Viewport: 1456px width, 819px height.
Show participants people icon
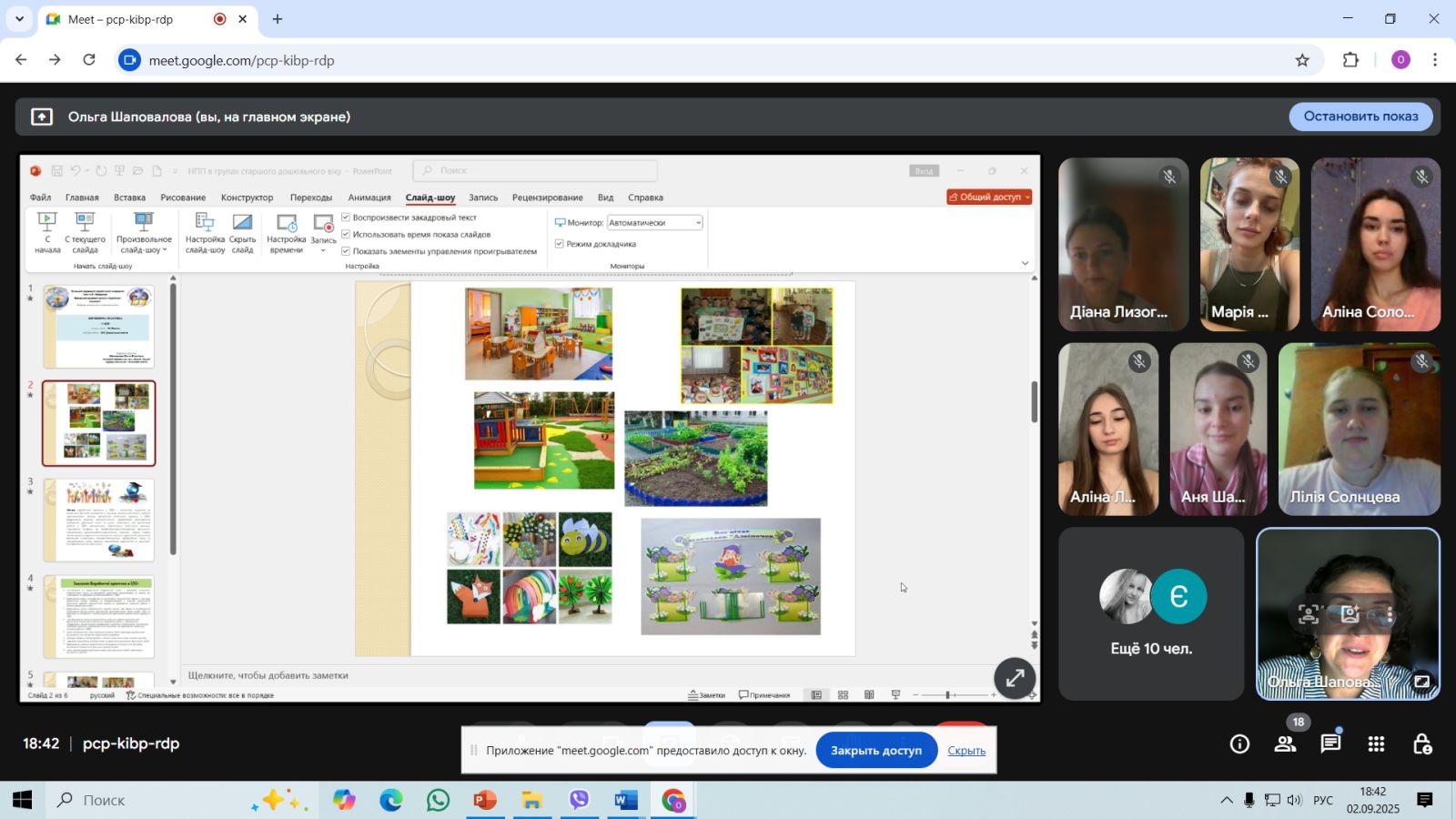pyautogui.click(x=1285, y=744)
